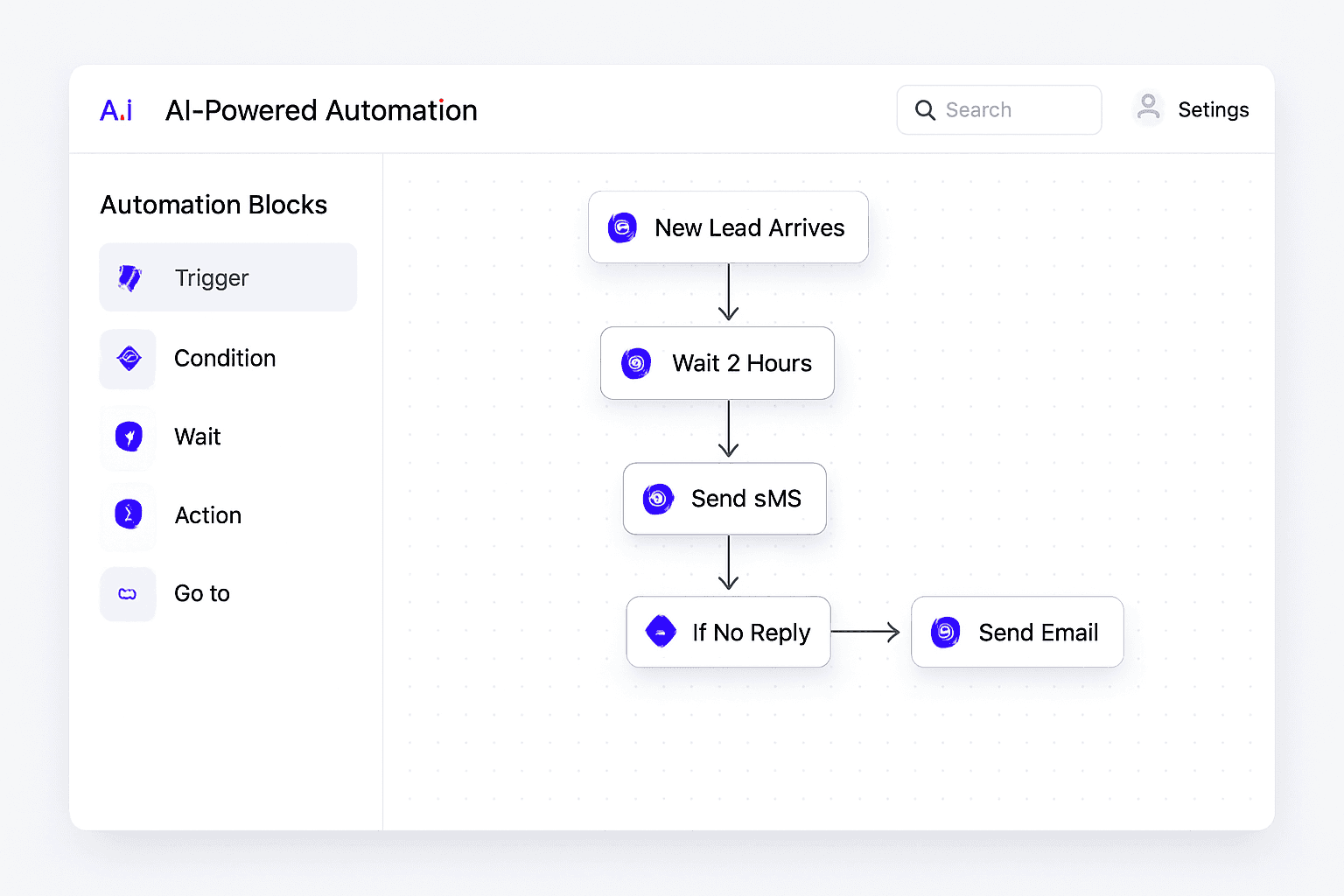Click the New Lead Arrives node
This screenshot has height=896, width=1344.
pyautogui.click(x=728, y=227)
